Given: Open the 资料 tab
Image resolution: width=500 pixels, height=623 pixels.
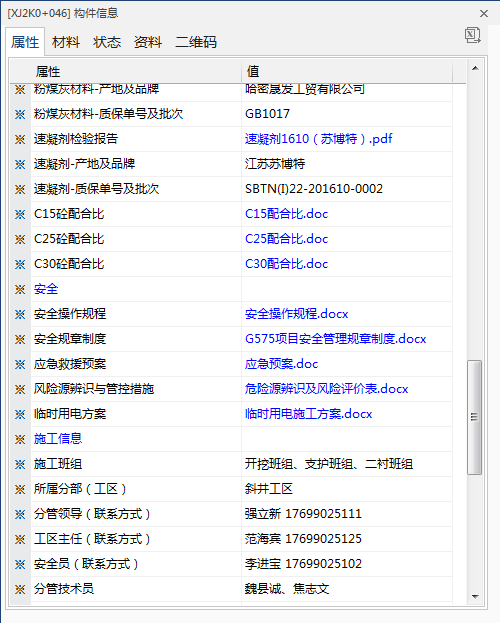Looking at the screenshot, I should pyautogui.click(x=148, y=42).
